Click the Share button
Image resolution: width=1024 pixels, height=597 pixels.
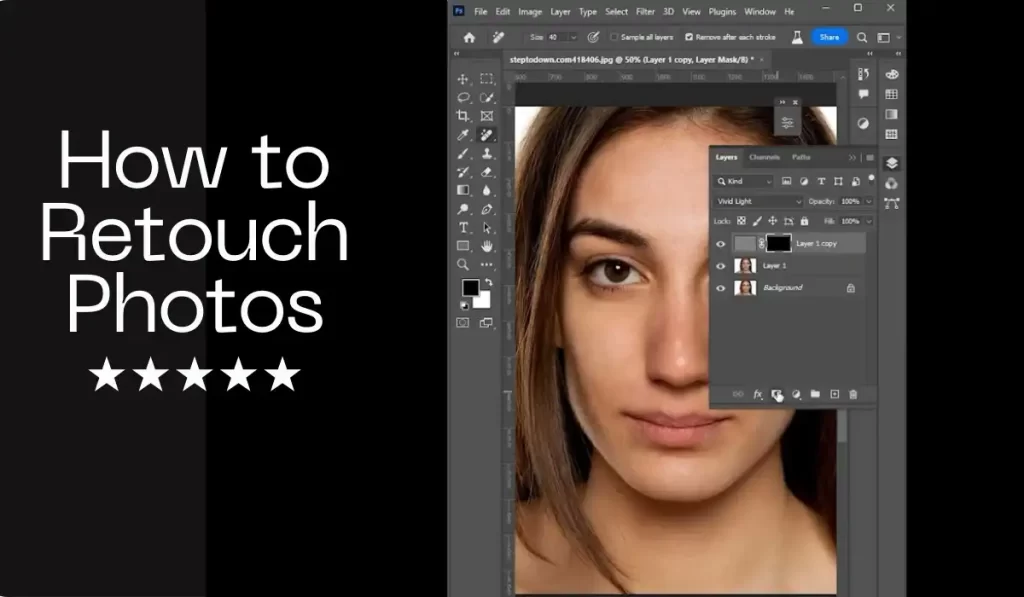coord(830,36)
